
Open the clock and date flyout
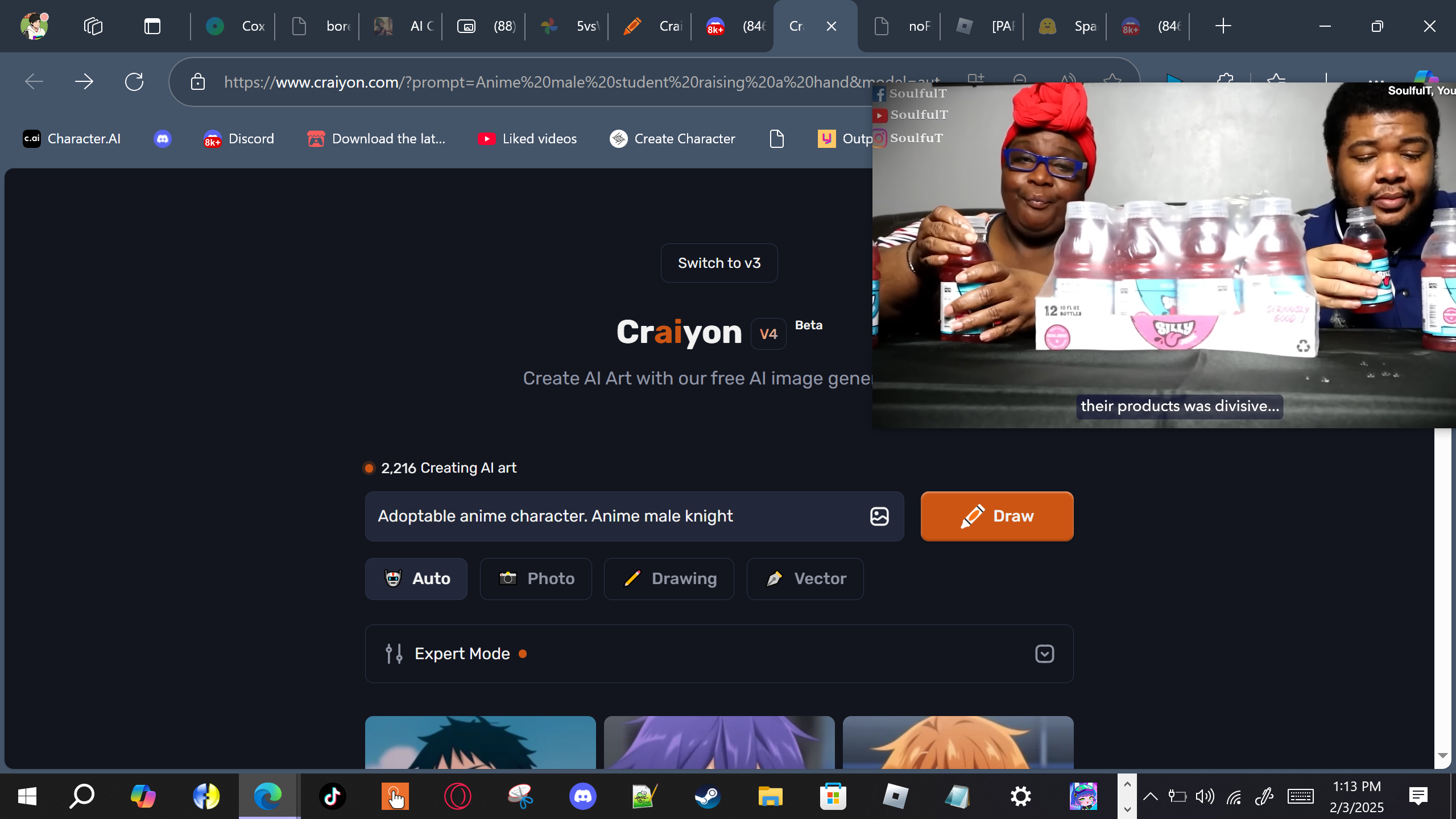[1356, 796]
